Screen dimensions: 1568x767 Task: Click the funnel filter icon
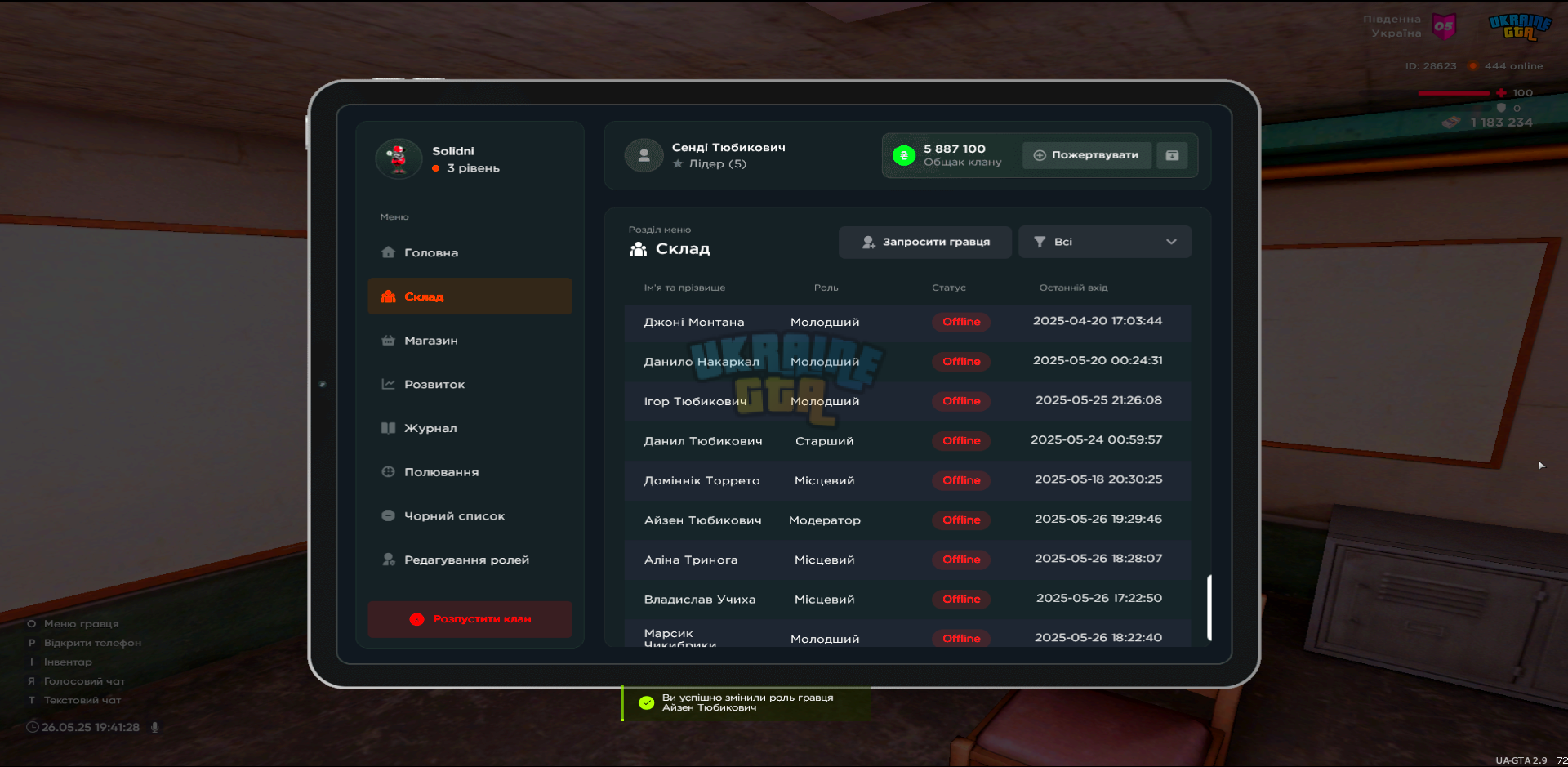tap(1040, 242)
